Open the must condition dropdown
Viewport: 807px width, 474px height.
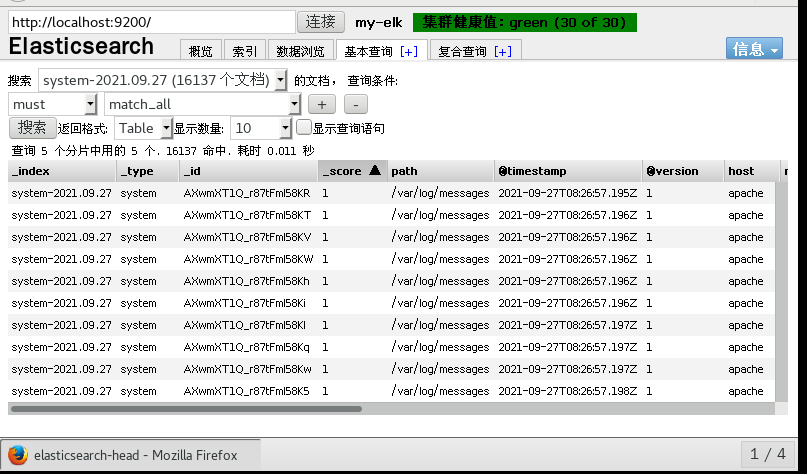[52, 104]
